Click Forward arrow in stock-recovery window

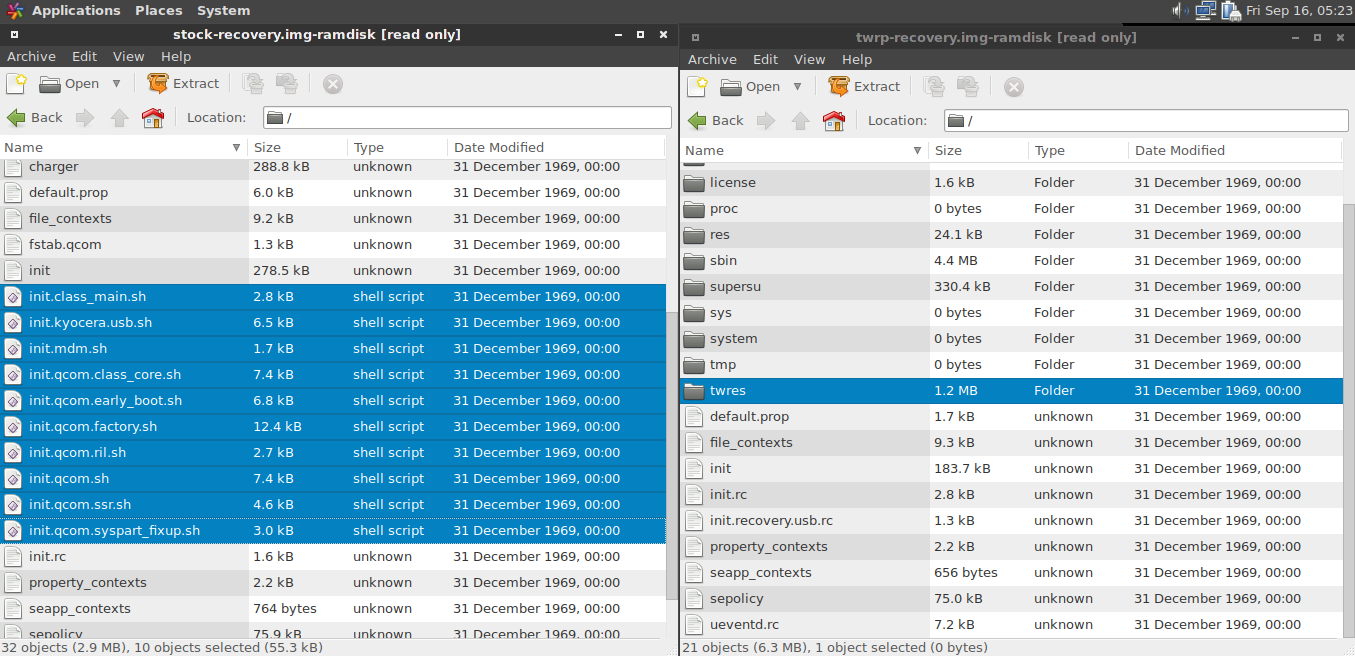pyautogui.click(x=85, y=118)
